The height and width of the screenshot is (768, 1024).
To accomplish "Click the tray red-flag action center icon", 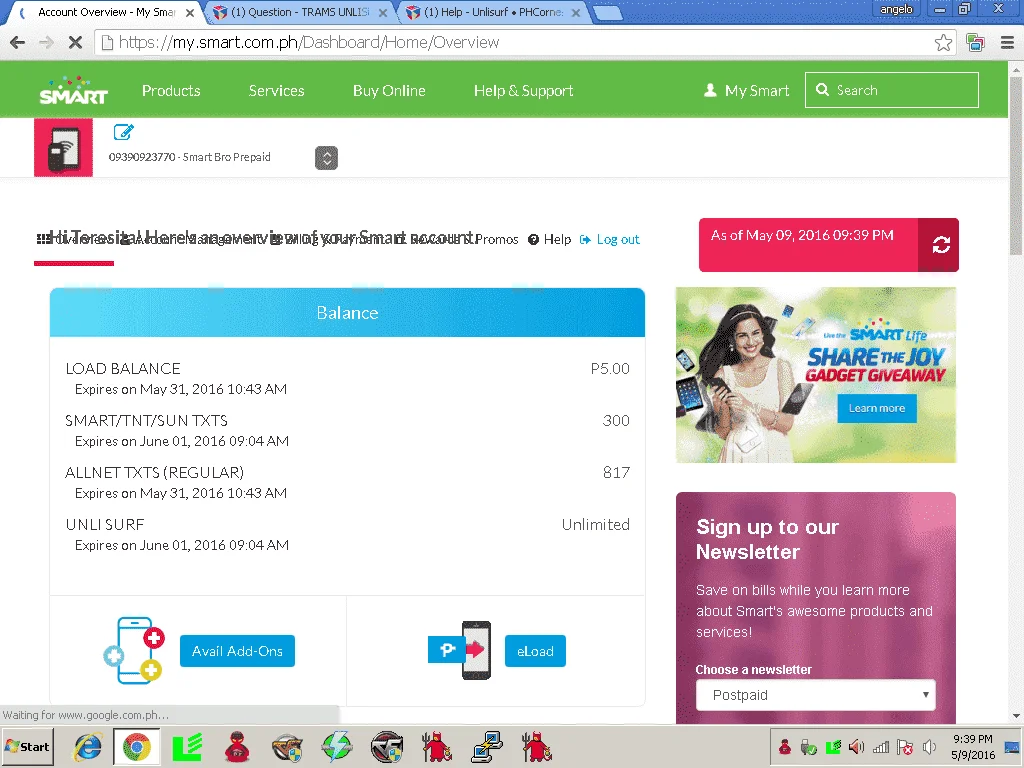I will click(905, 746).
